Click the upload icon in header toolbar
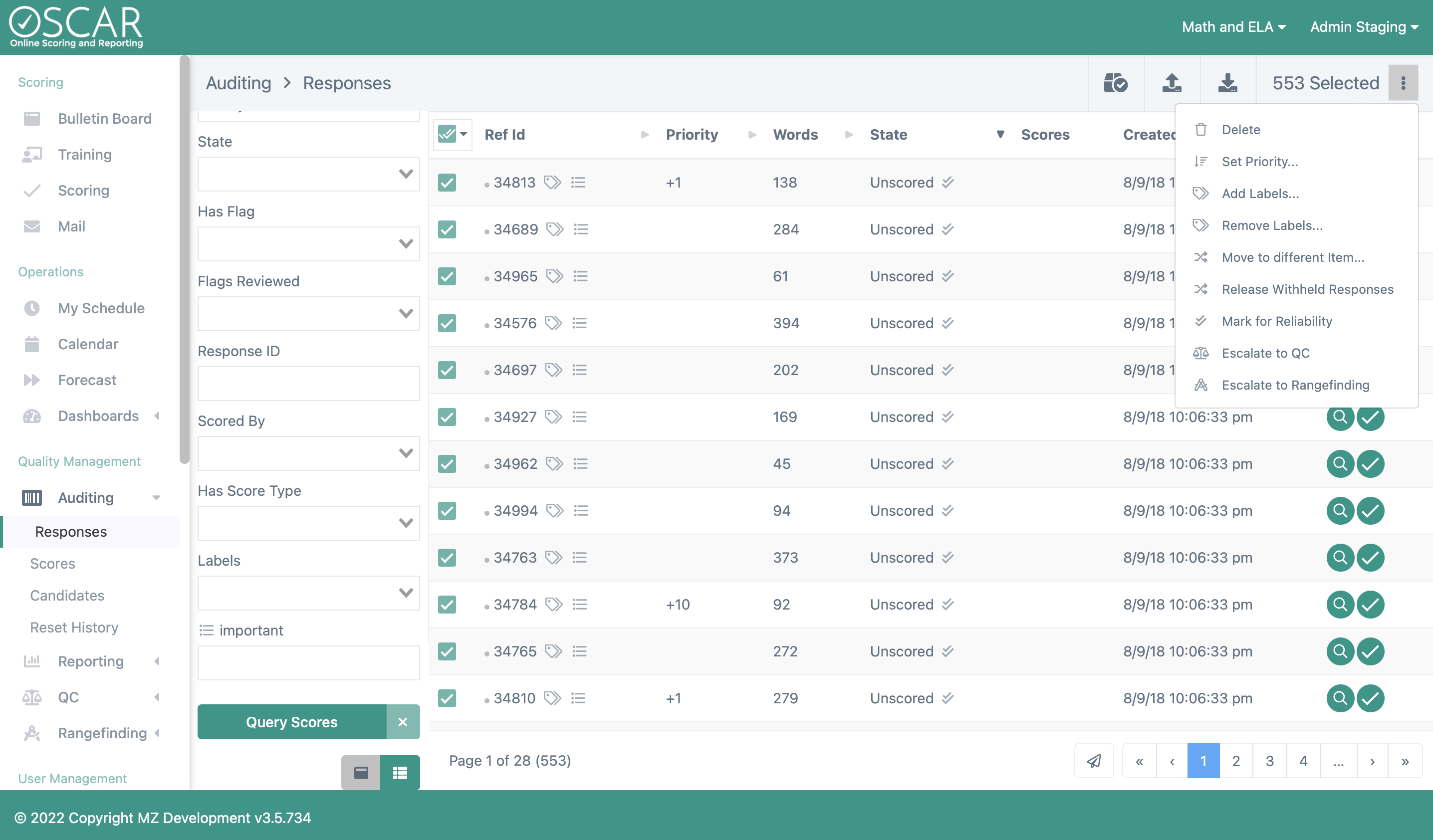This screenshot has height=840, width=1433. click(x=1172, y=83)
